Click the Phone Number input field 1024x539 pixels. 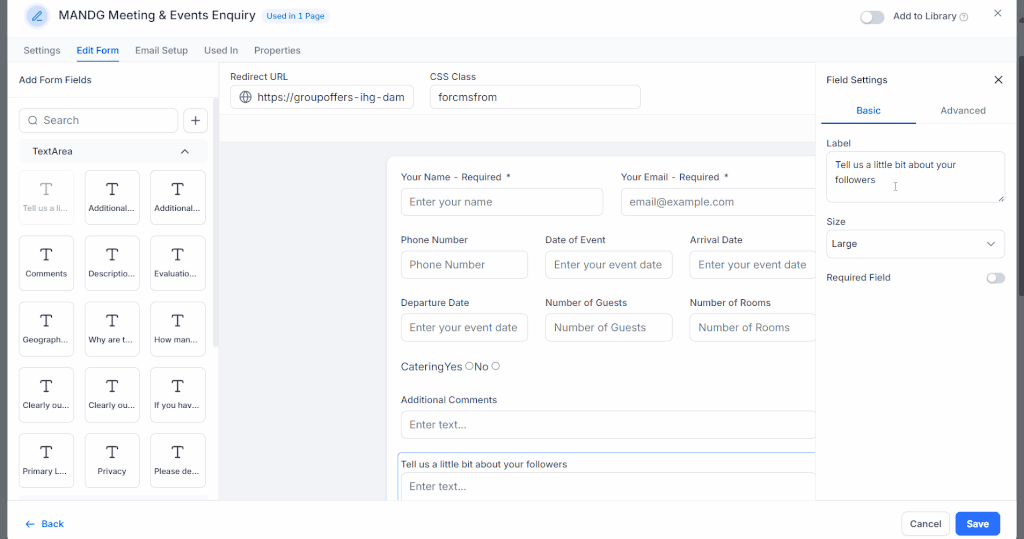click(464, 265)
